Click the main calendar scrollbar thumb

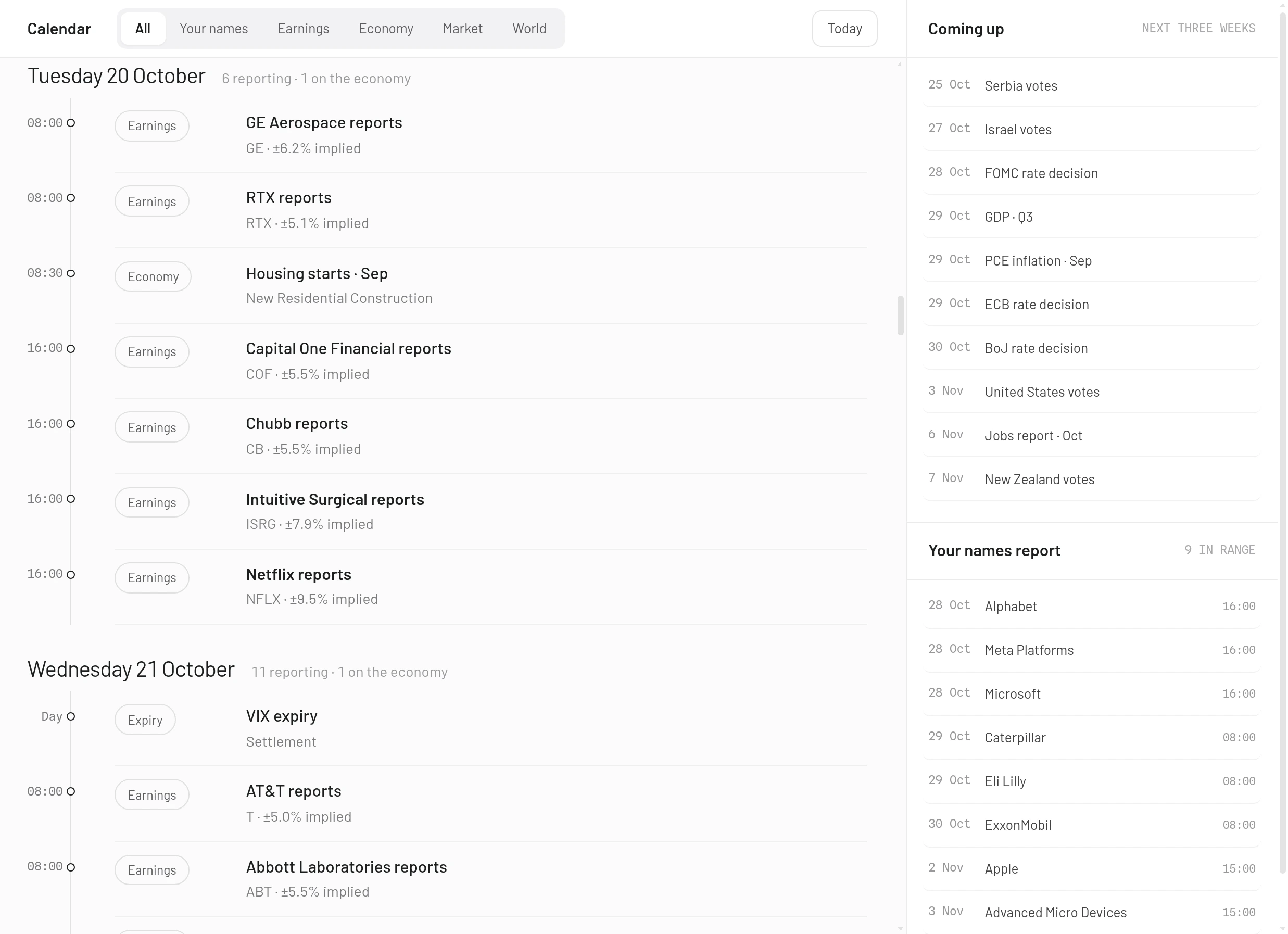click(900, 315)
